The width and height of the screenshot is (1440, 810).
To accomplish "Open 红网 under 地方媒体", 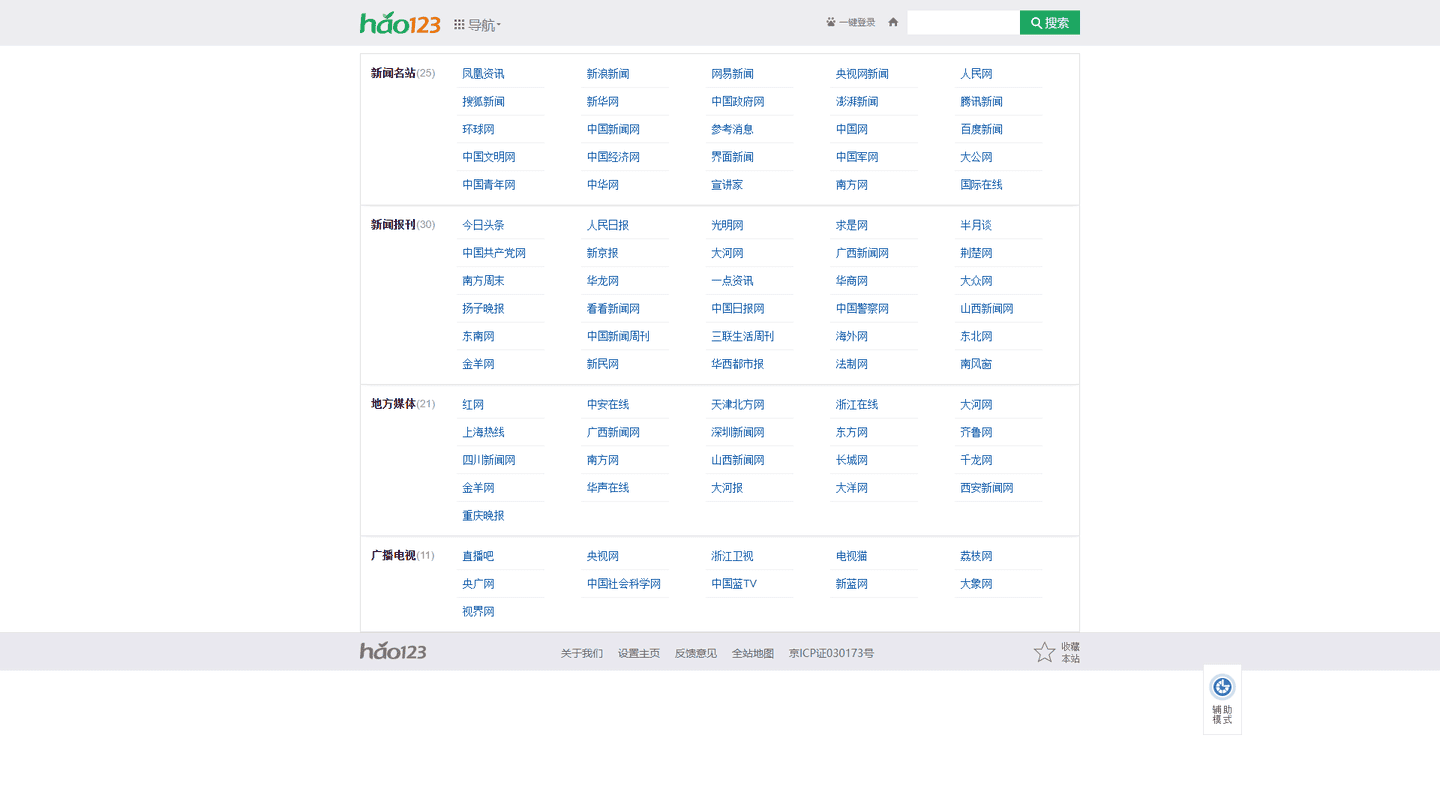I will 473,405.
